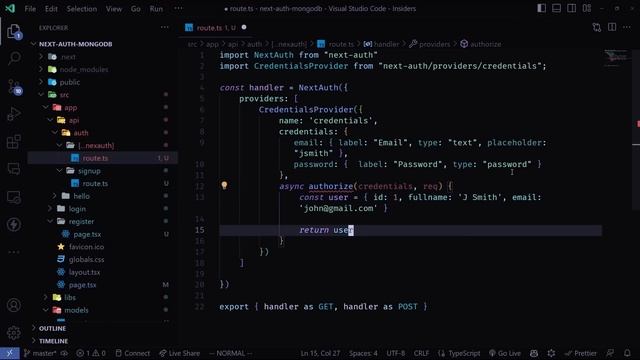Open the Thunder Client lightning icon
This screenshot has height=360, width=640.
(x=14, y=224)
